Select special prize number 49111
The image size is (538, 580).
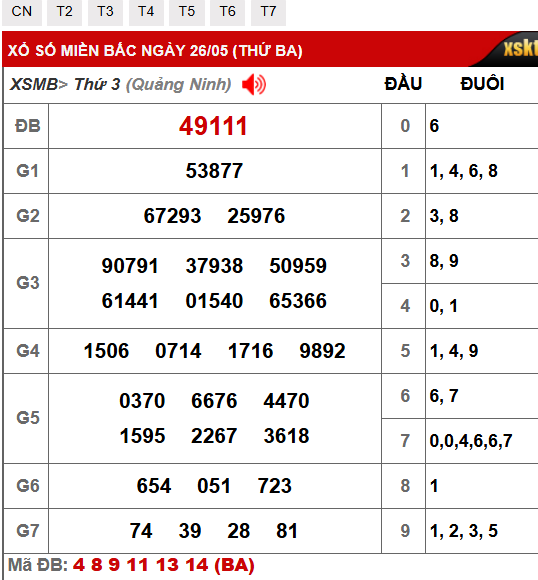213,126
